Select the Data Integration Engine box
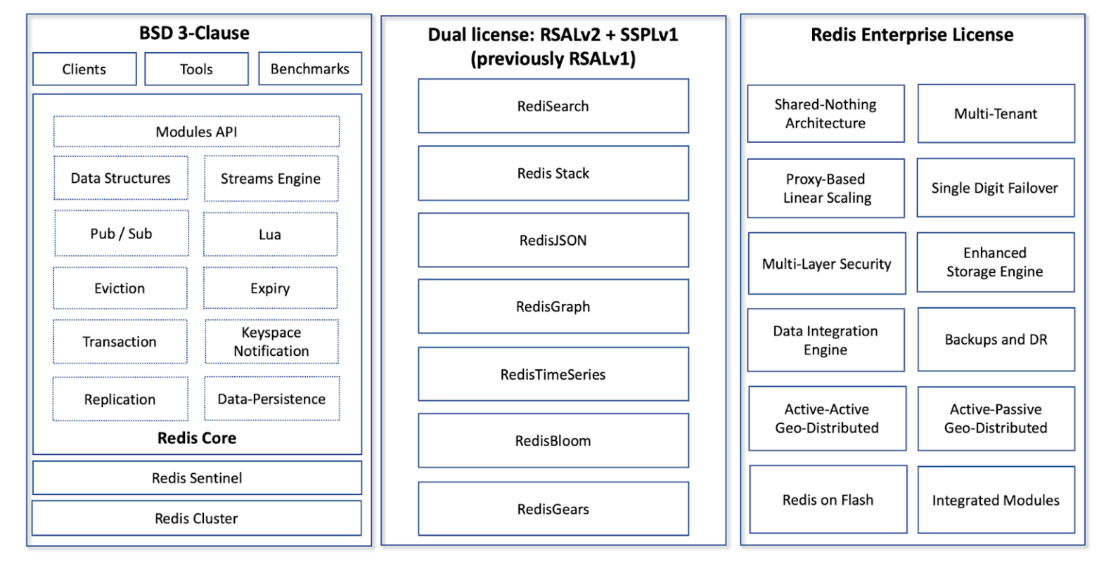 (x=826, y=340)
